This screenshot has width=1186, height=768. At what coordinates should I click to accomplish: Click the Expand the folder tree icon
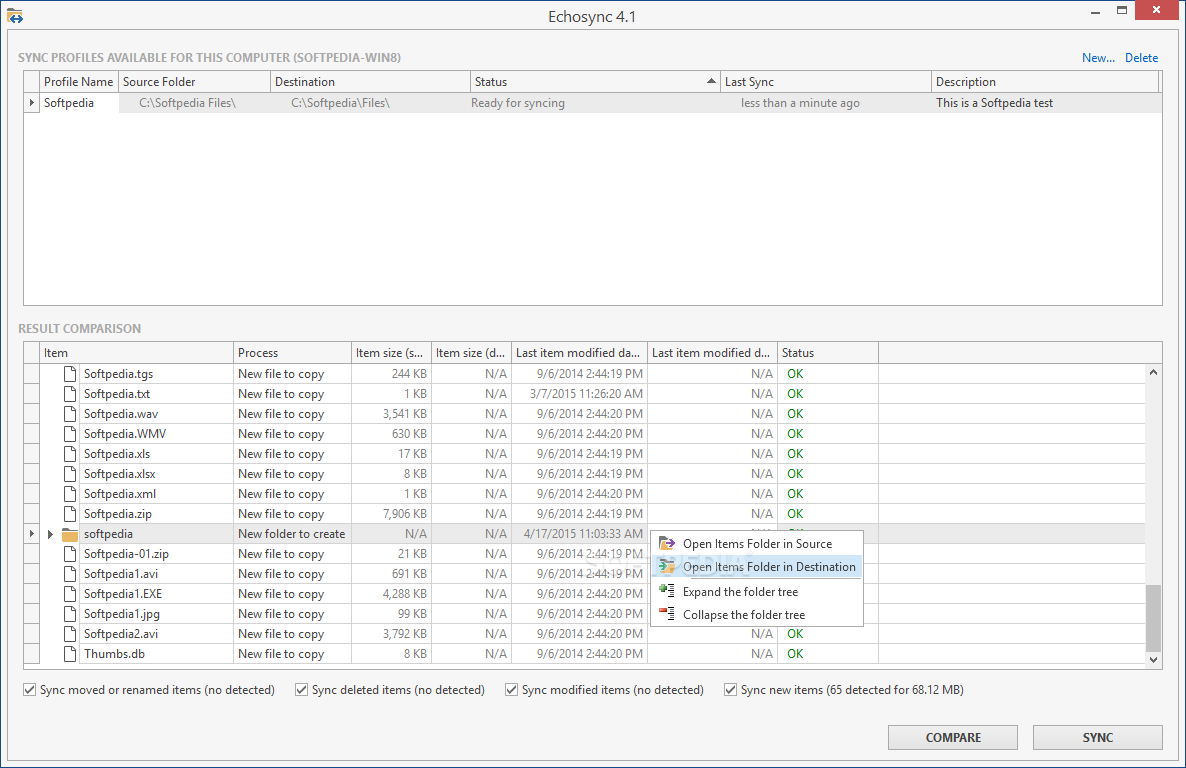(x=666, y=590)
